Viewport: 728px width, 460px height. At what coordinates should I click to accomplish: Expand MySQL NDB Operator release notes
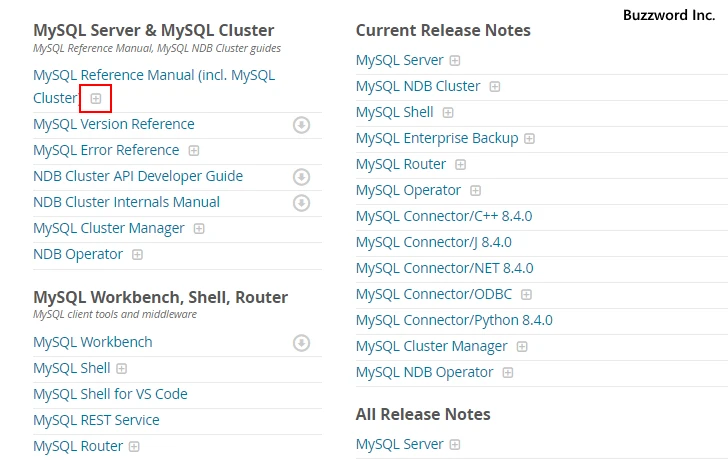coord(508,373)
